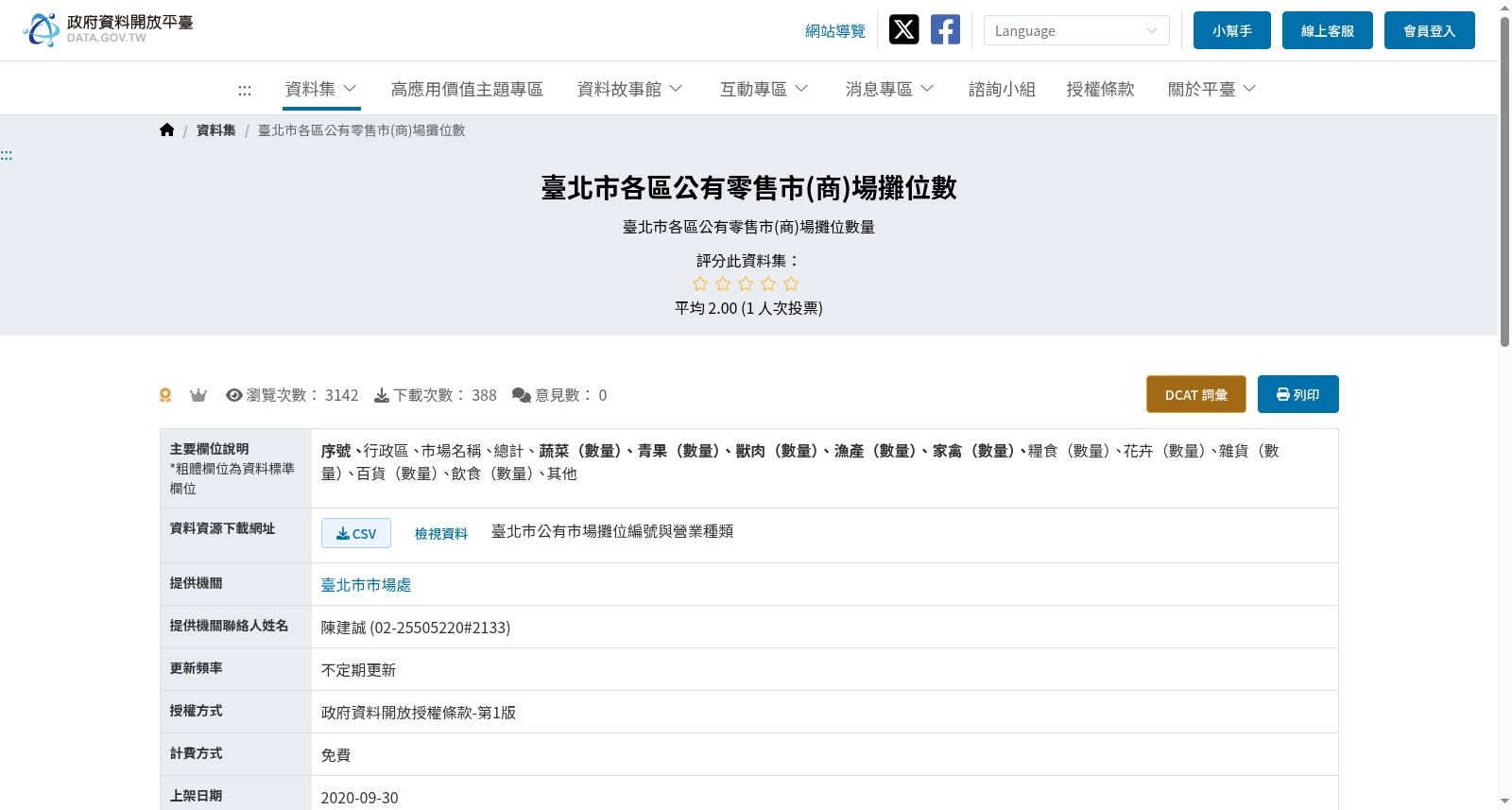The height and width of the screenshot is (810, 1512).
Task: Expand the 互動專區 navigation menu
Action: coord(764,89)
